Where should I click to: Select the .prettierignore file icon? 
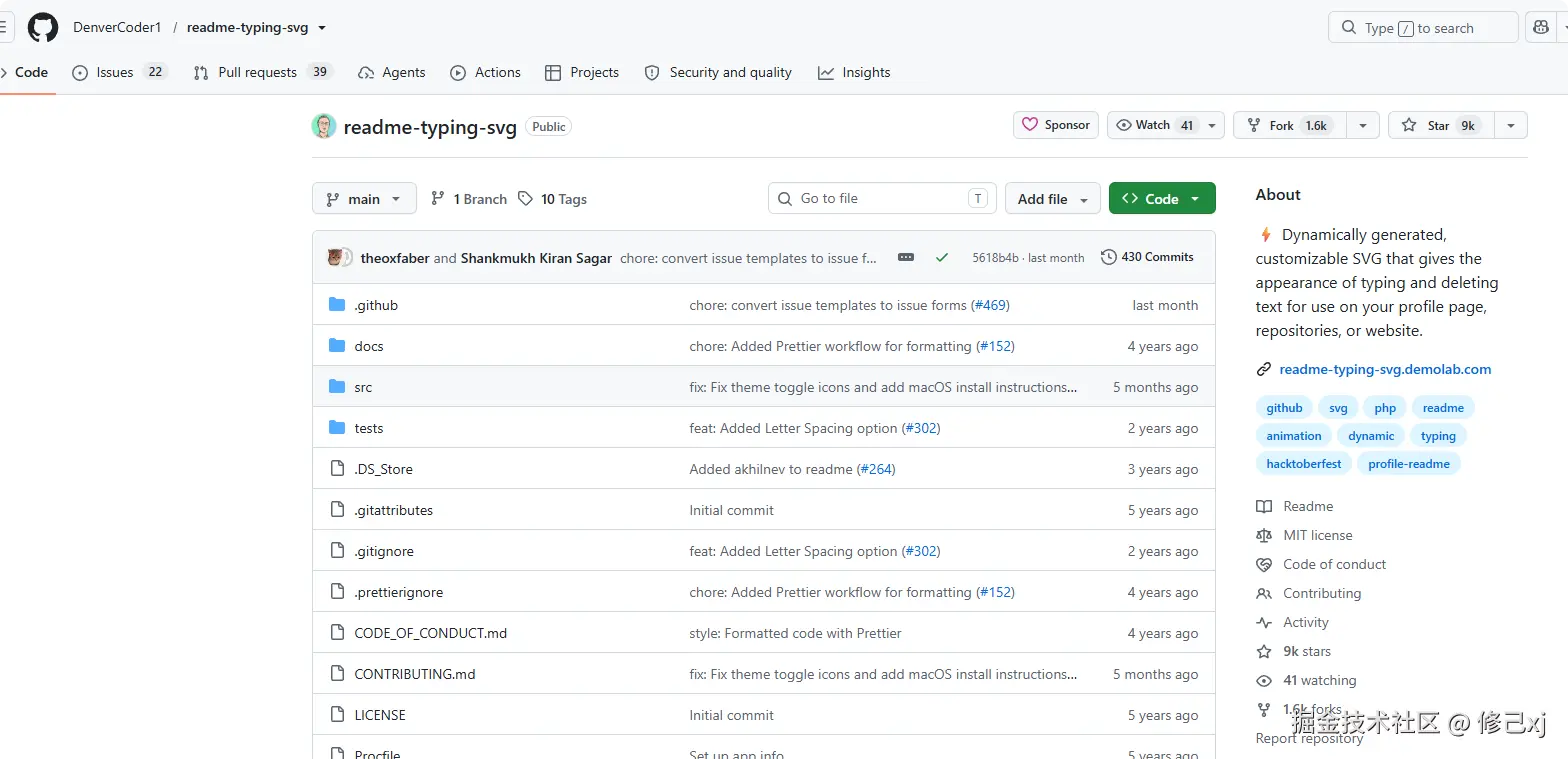pyautogui.click(x=337, y=592)
